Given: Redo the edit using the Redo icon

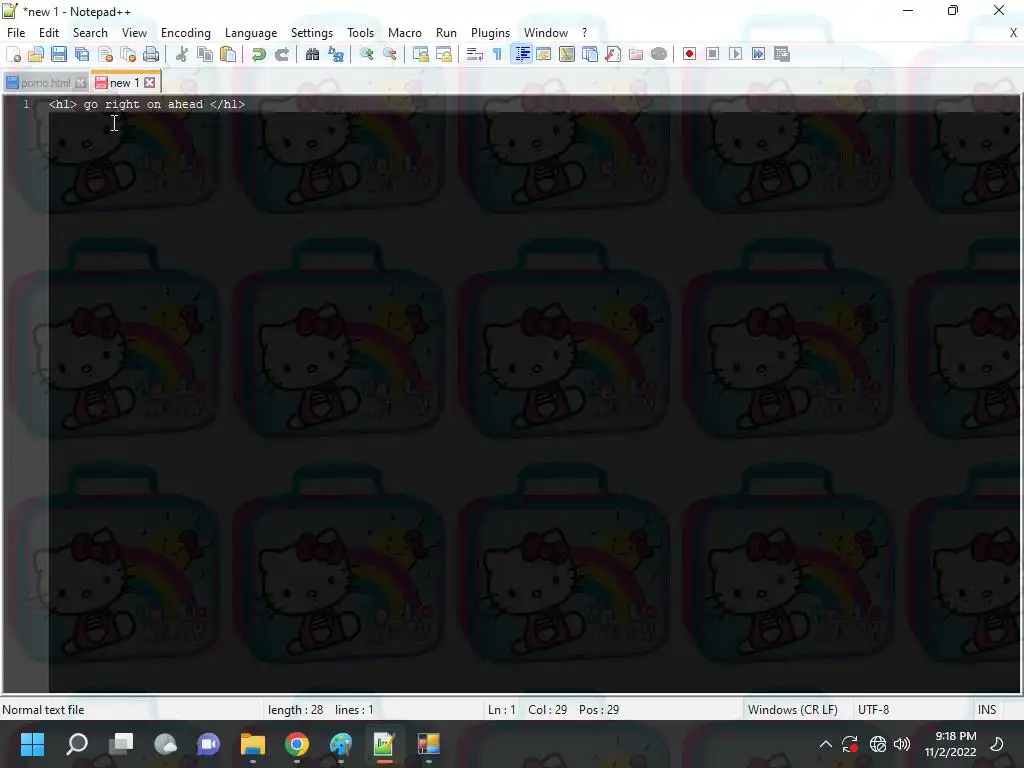Looking at the screenshot, I should [x=281, y=54].
